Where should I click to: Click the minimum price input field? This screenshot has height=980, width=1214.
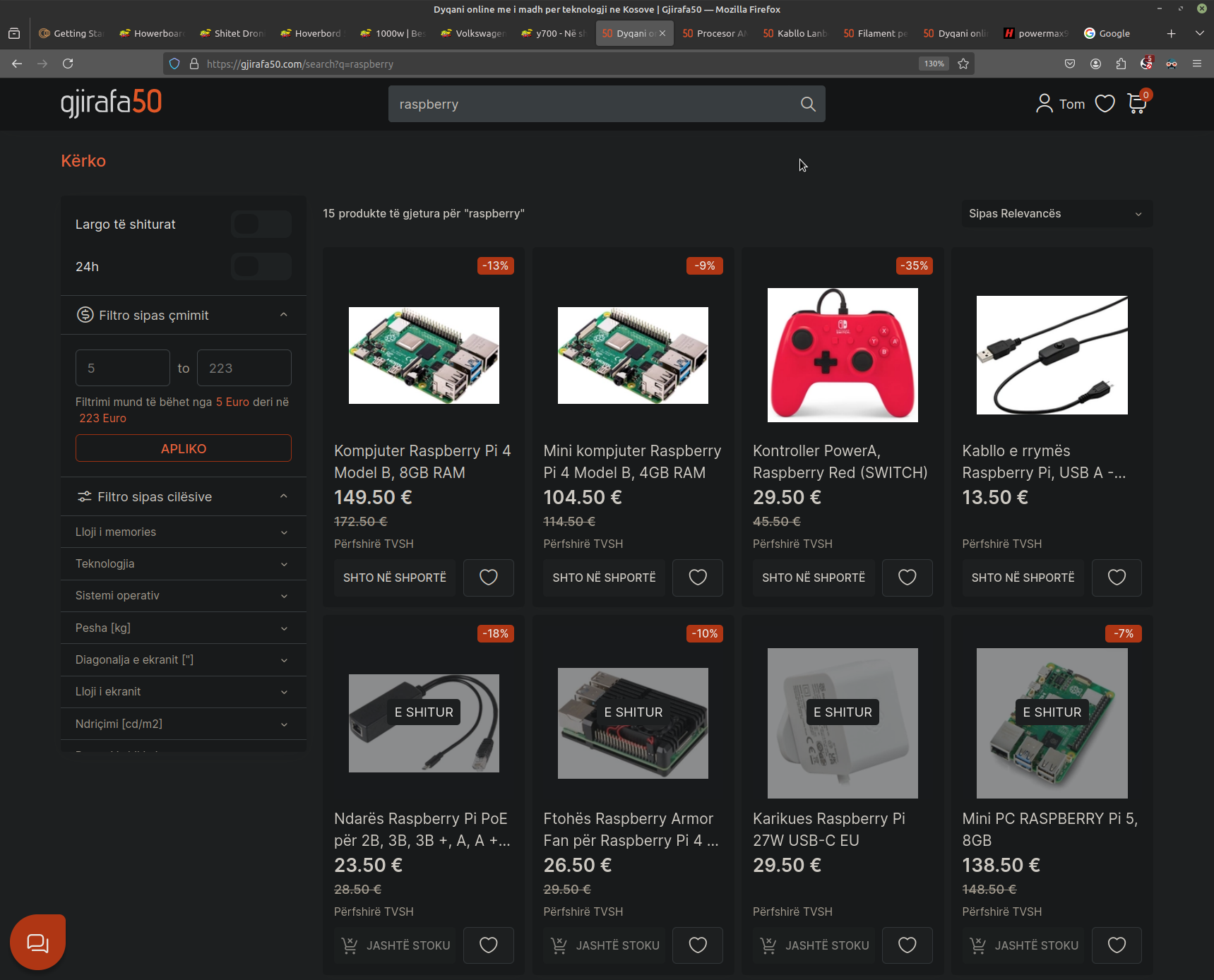coord(123,368)
